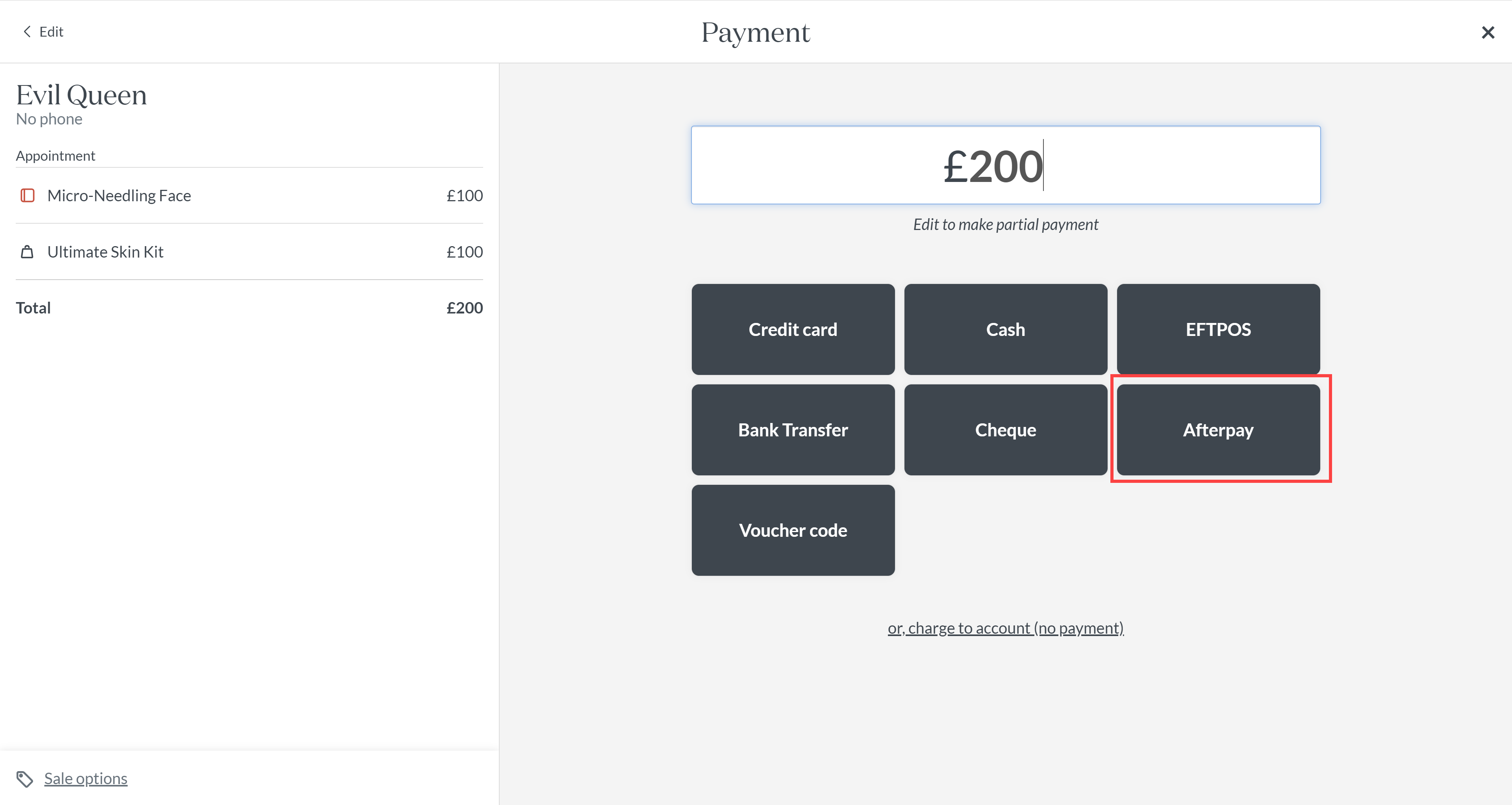Screen dimensions: 1512x805
Task: Select the Ultimate Skin Kit line item
Action: click(105, 251)
